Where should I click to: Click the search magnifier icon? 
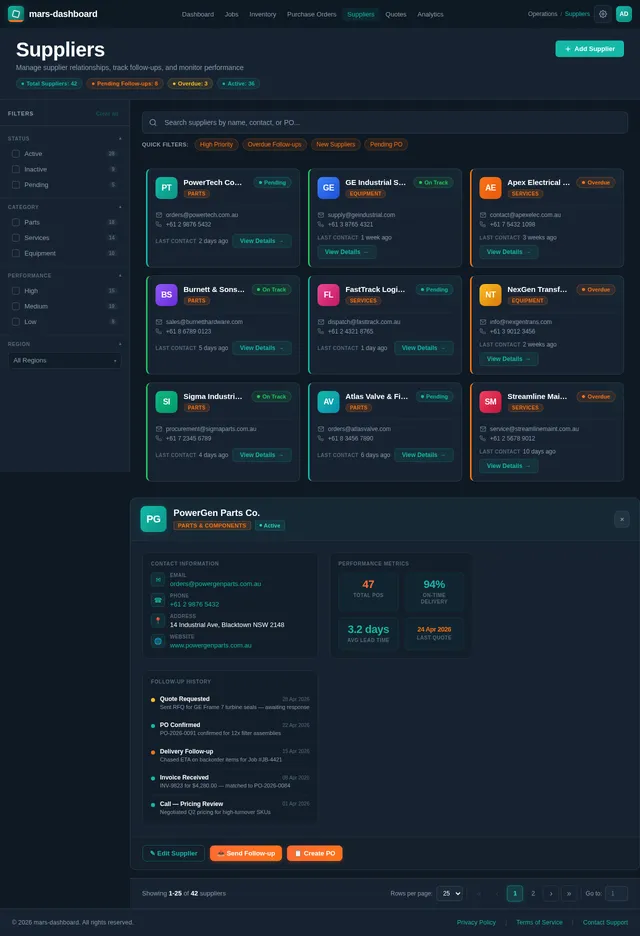pos(153,122)
